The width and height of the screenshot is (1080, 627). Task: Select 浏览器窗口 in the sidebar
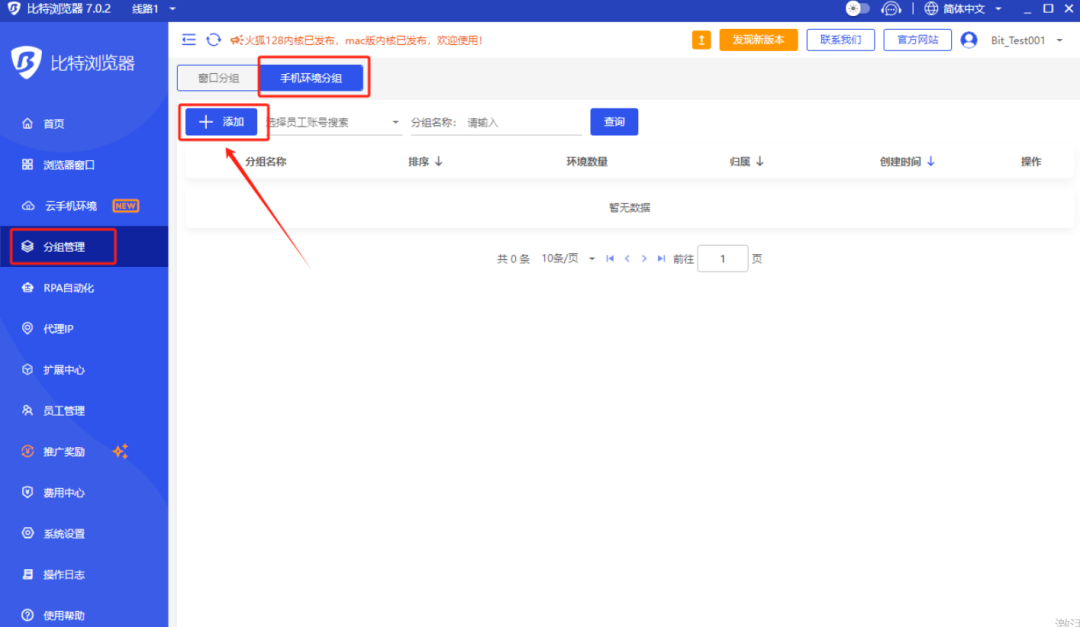[x=70, y=165]
